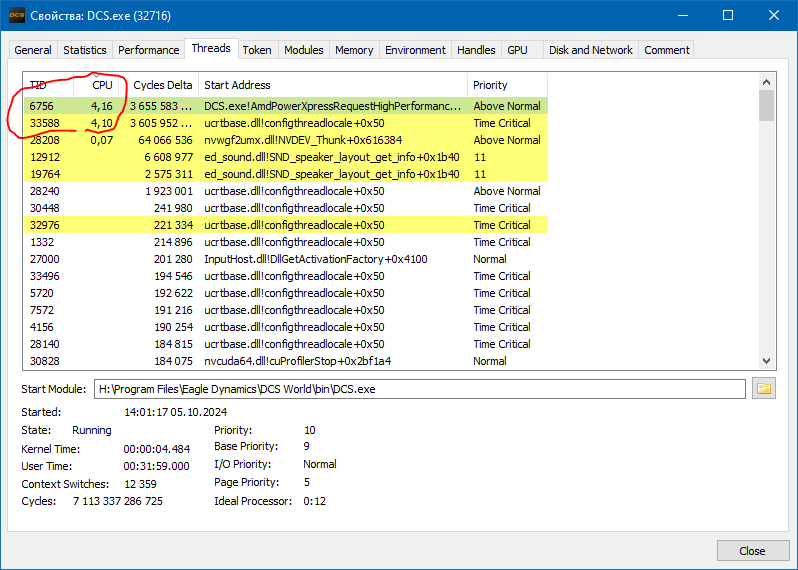This screenshot has width=798, height=570.
Task: Select the Performance tab
Action: coord(149,50)
